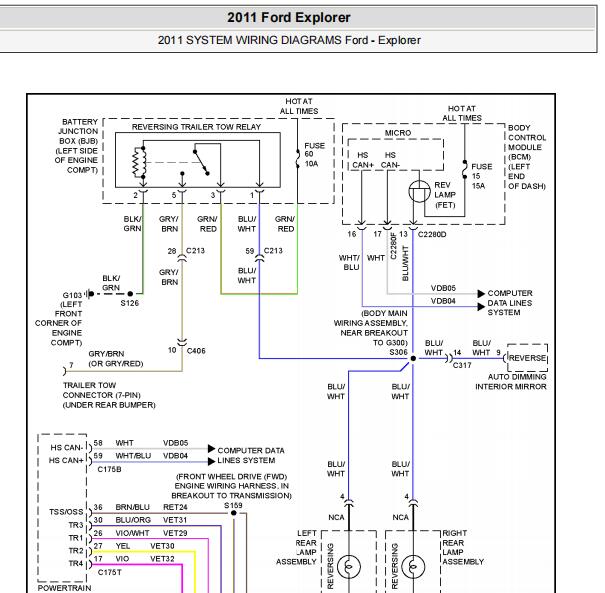Click the "BODY CONTROL MODULE (BCM)" description text
Screen dimensions: 605x593
coord(527,157)
